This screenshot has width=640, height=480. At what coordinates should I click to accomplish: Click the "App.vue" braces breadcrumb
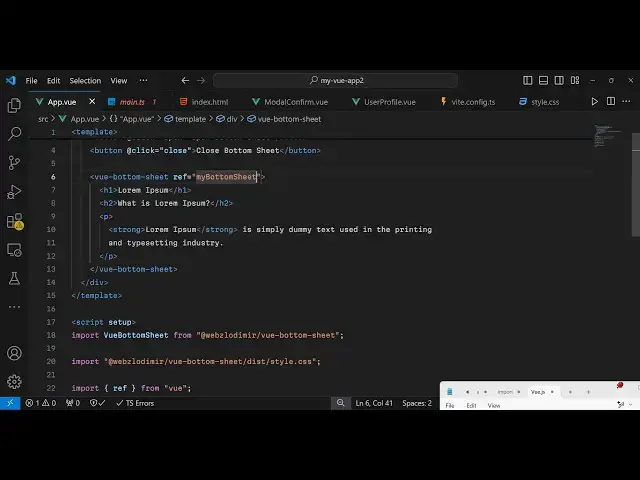click(x=131, y=119)
